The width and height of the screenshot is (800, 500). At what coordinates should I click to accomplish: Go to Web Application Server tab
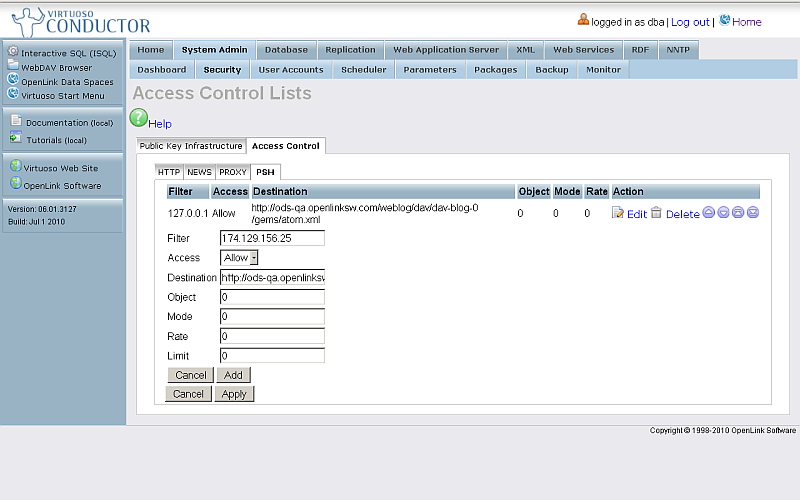coord(446,50)
